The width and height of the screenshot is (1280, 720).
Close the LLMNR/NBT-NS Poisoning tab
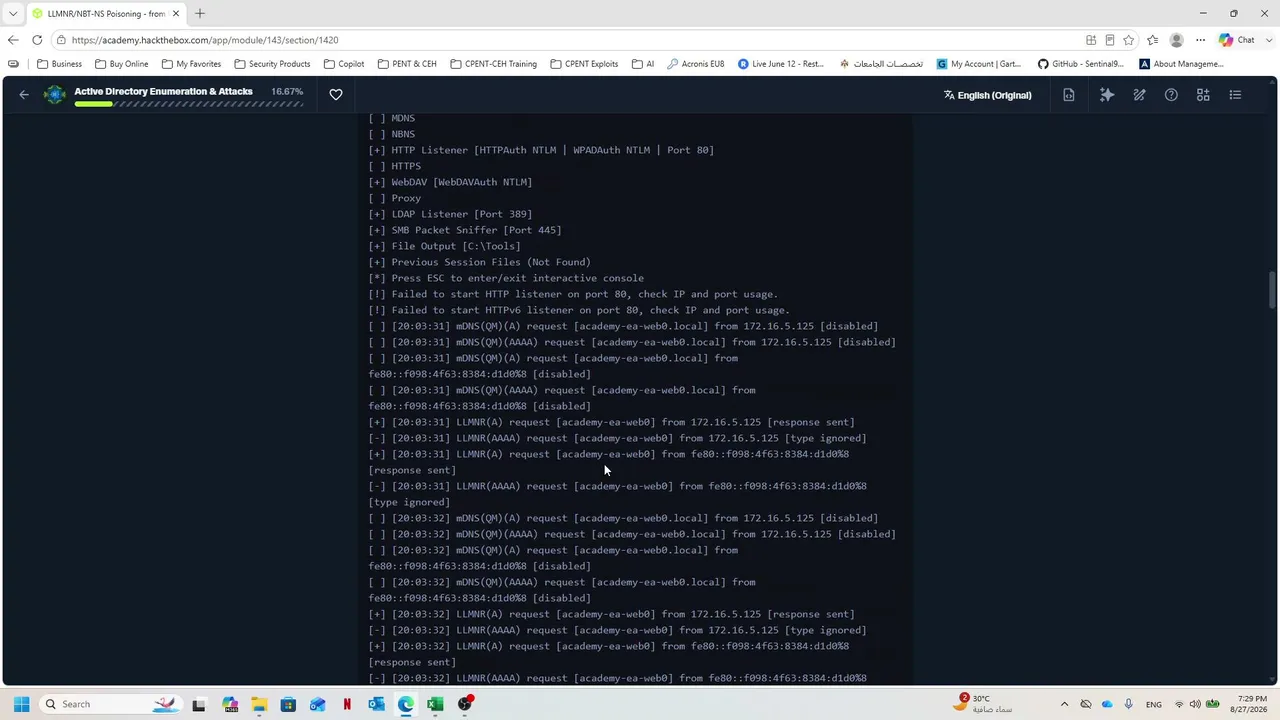click(178, 13)
